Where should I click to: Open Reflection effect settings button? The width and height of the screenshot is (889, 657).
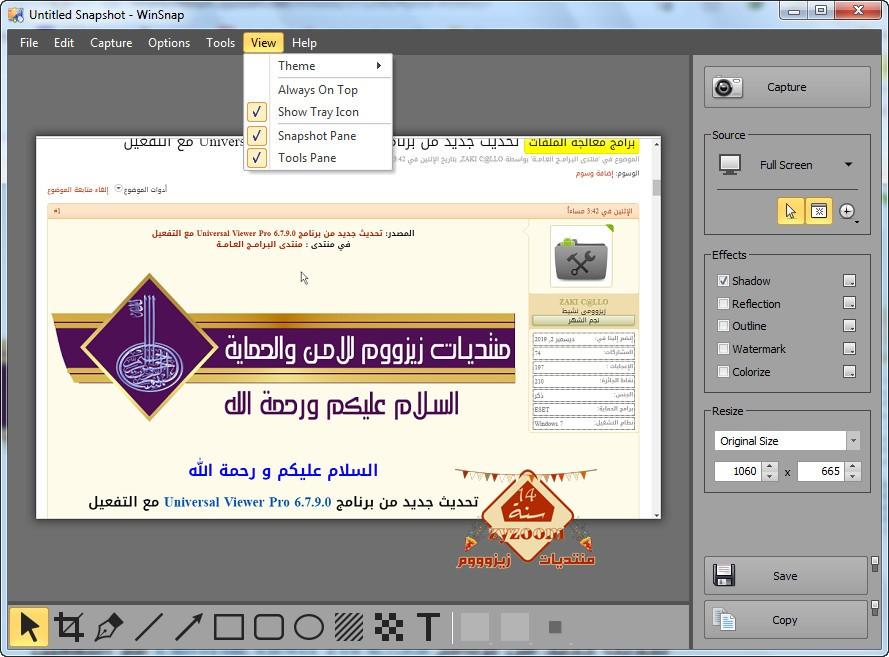pyautogui.click(x=849, y=303)
